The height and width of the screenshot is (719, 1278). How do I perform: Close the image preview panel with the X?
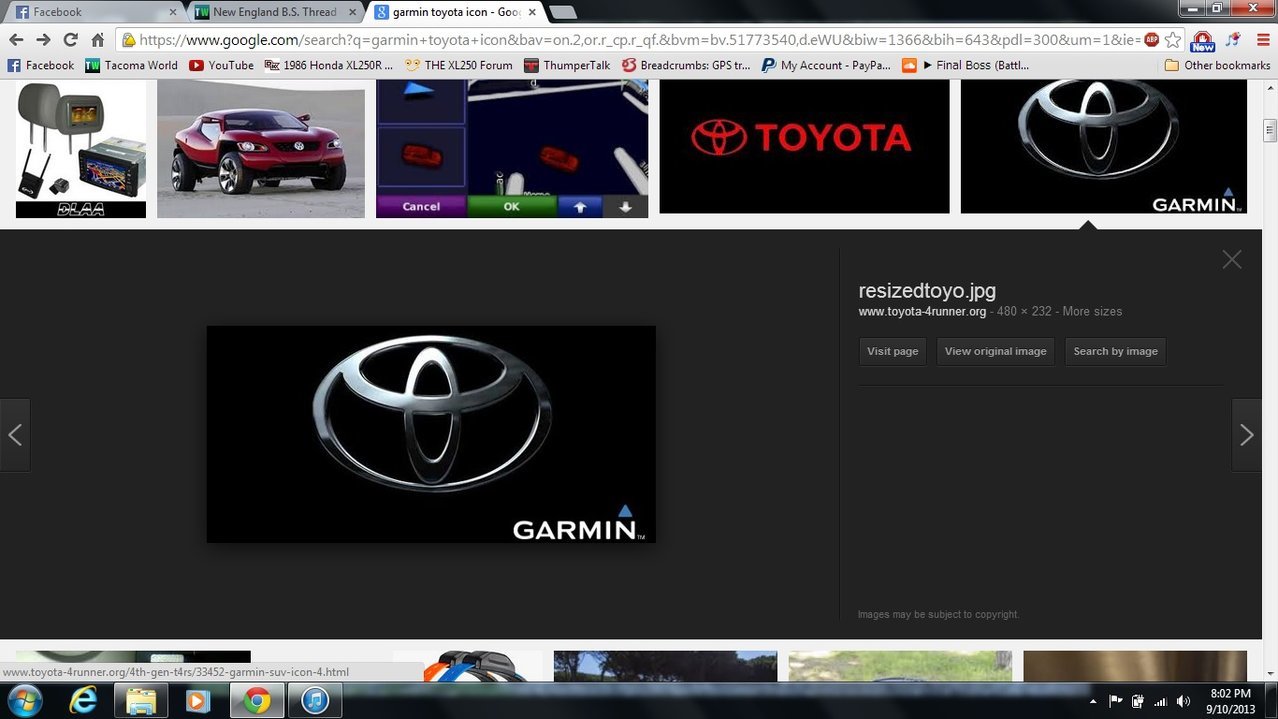[x=1232, y=259]
